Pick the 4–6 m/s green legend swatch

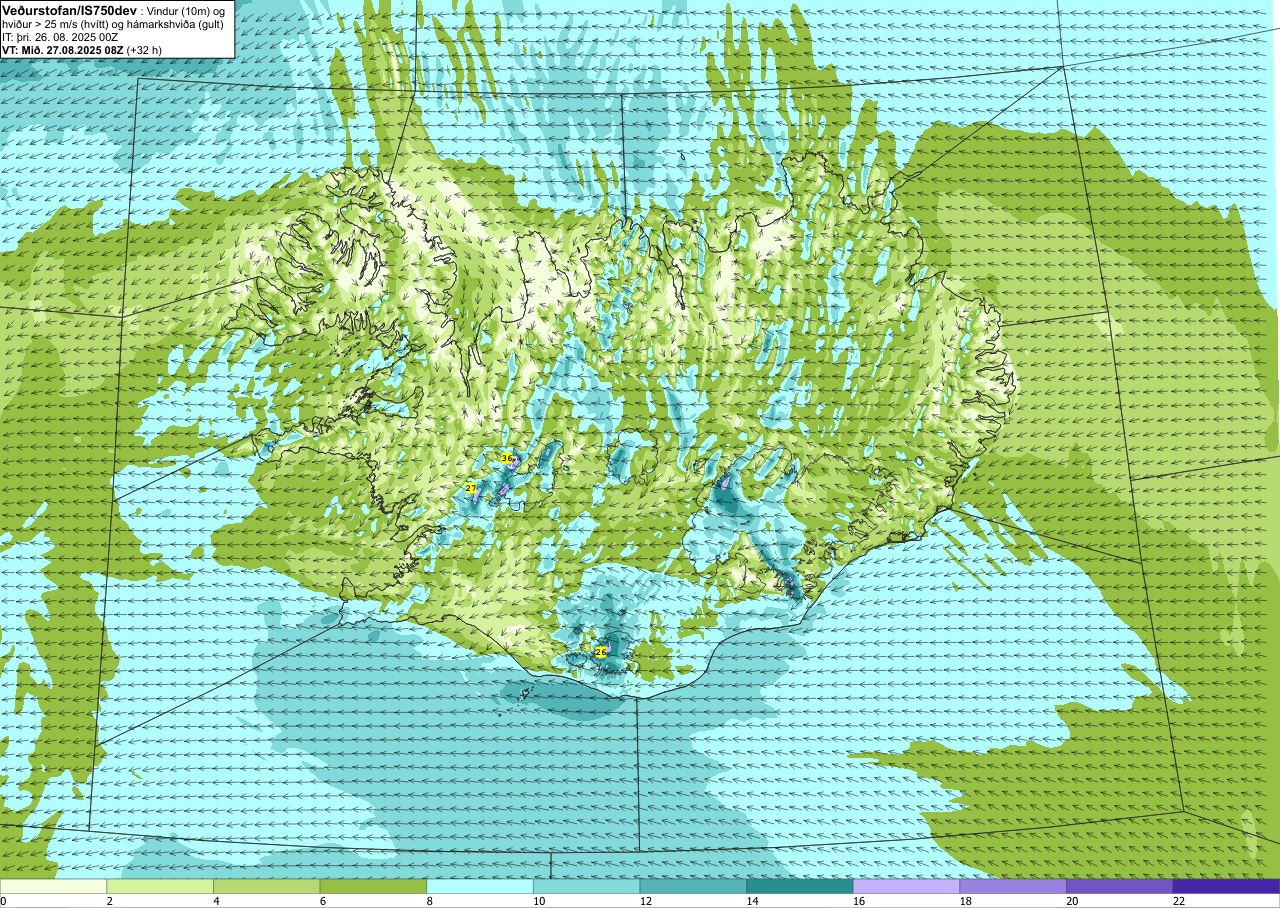266,886
